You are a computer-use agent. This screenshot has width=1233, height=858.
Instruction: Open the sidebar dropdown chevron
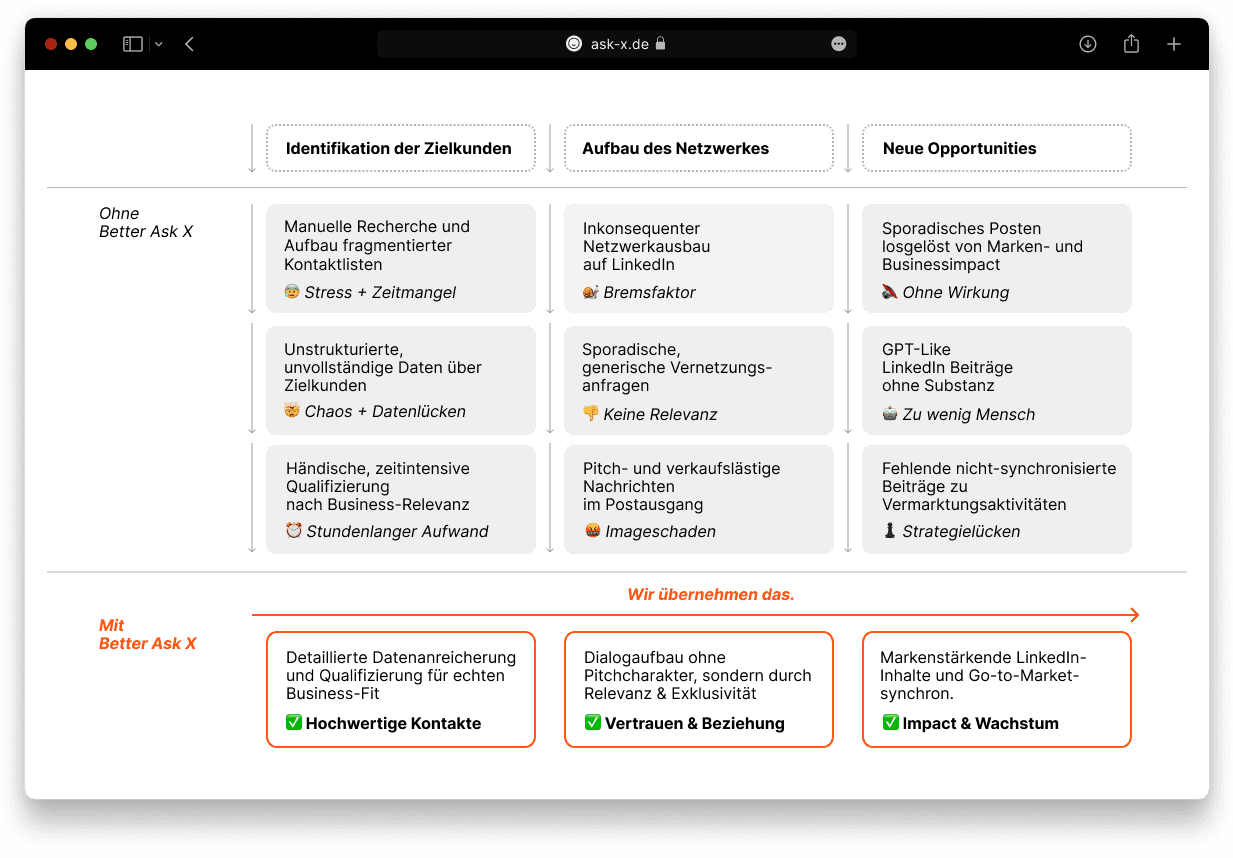point(159,44)
